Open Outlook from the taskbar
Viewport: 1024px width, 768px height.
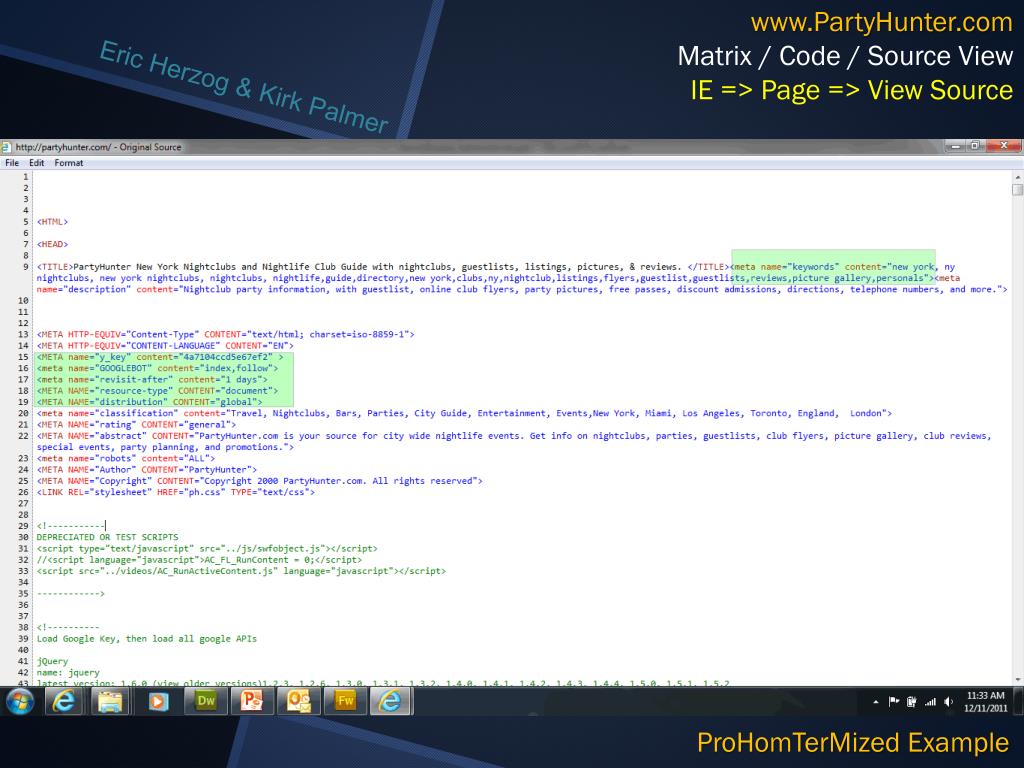point(299,702)
